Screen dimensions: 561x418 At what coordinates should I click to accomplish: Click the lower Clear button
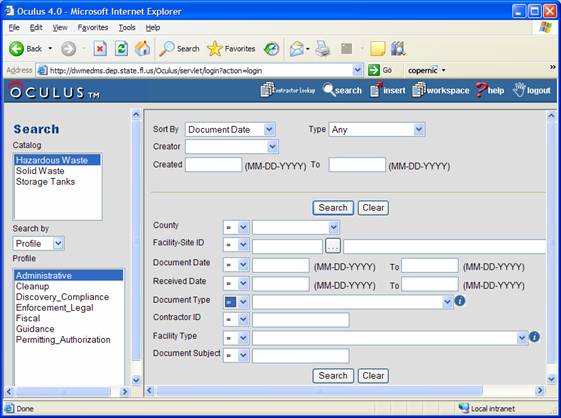[373, 376]
